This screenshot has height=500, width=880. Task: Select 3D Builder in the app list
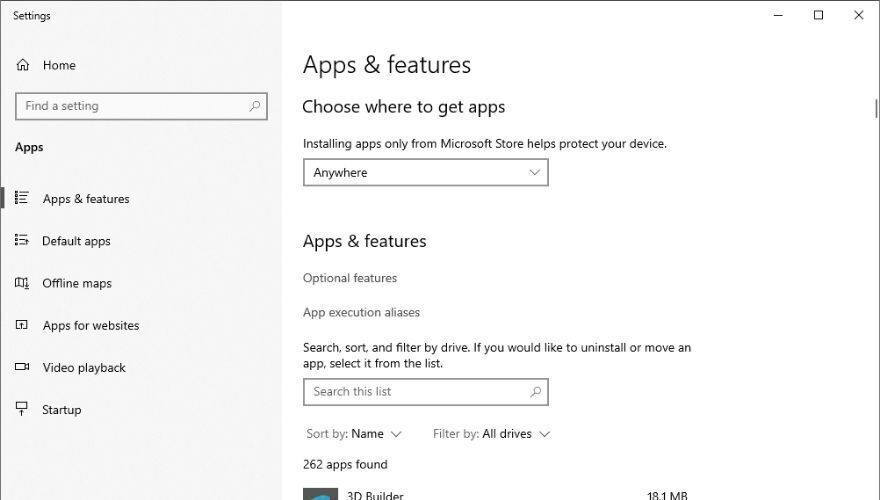pos(495,494)
